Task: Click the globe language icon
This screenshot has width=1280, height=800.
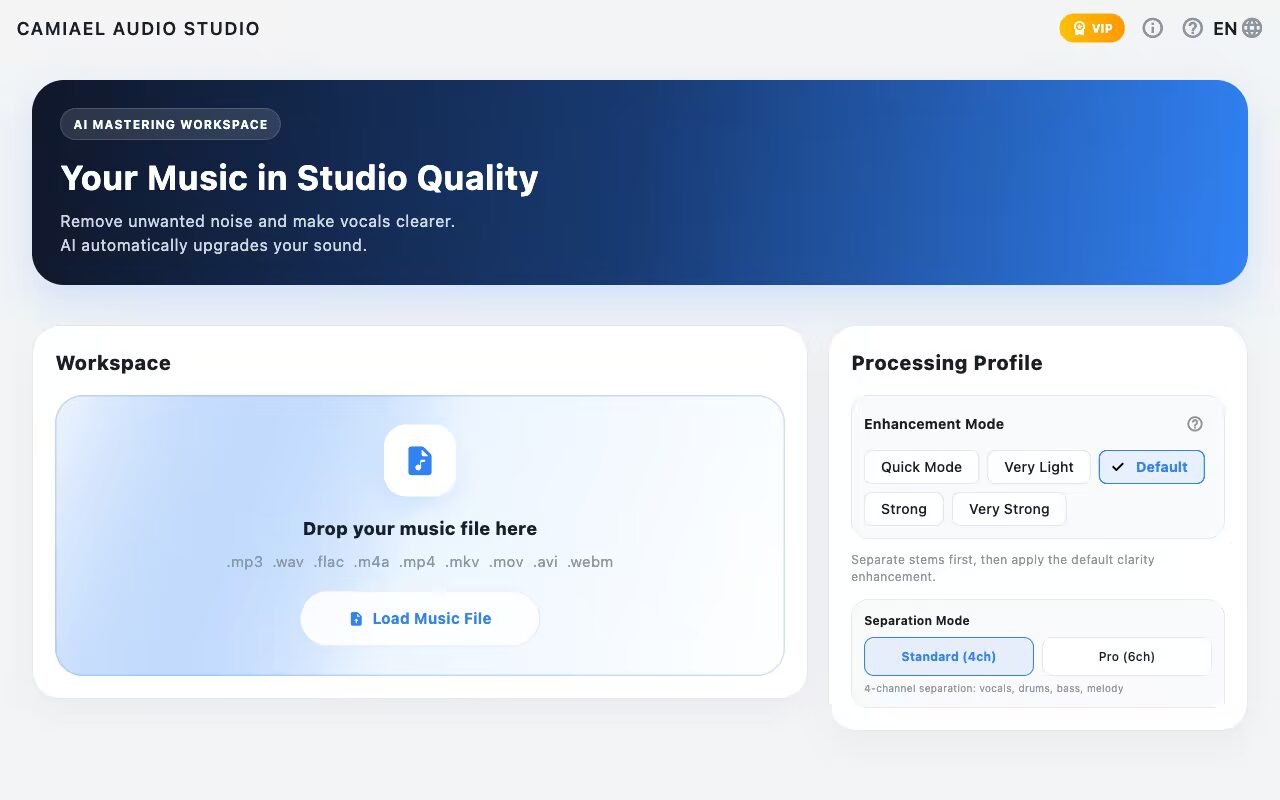Action: pyautogui.click(x=1252, y=28)
